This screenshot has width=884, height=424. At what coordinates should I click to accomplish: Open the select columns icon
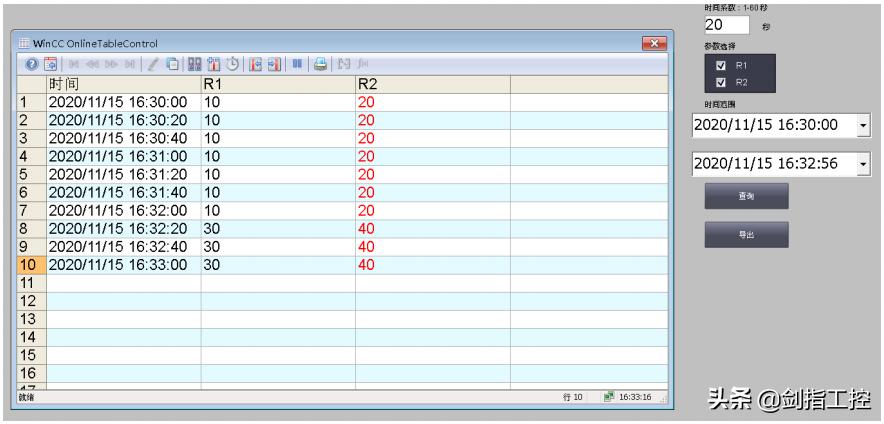point(213,64)
